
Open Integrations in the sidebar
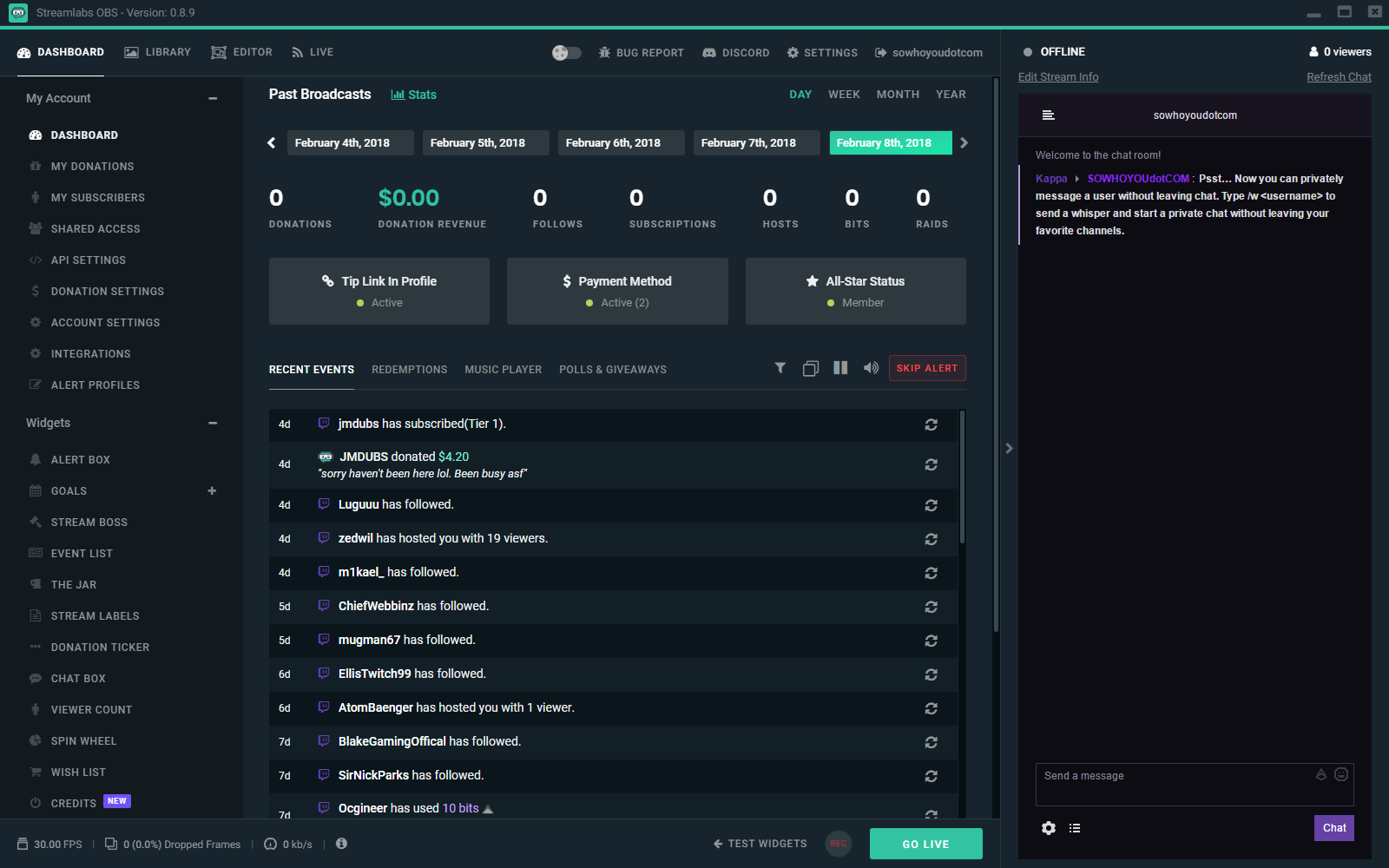(90, 354)
